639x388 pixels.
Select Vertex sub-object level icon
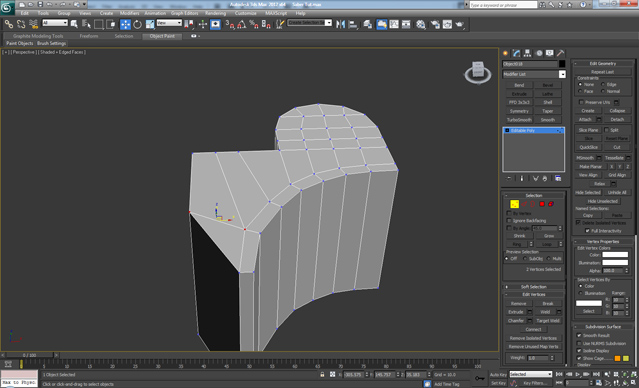[x=514, y=204]
